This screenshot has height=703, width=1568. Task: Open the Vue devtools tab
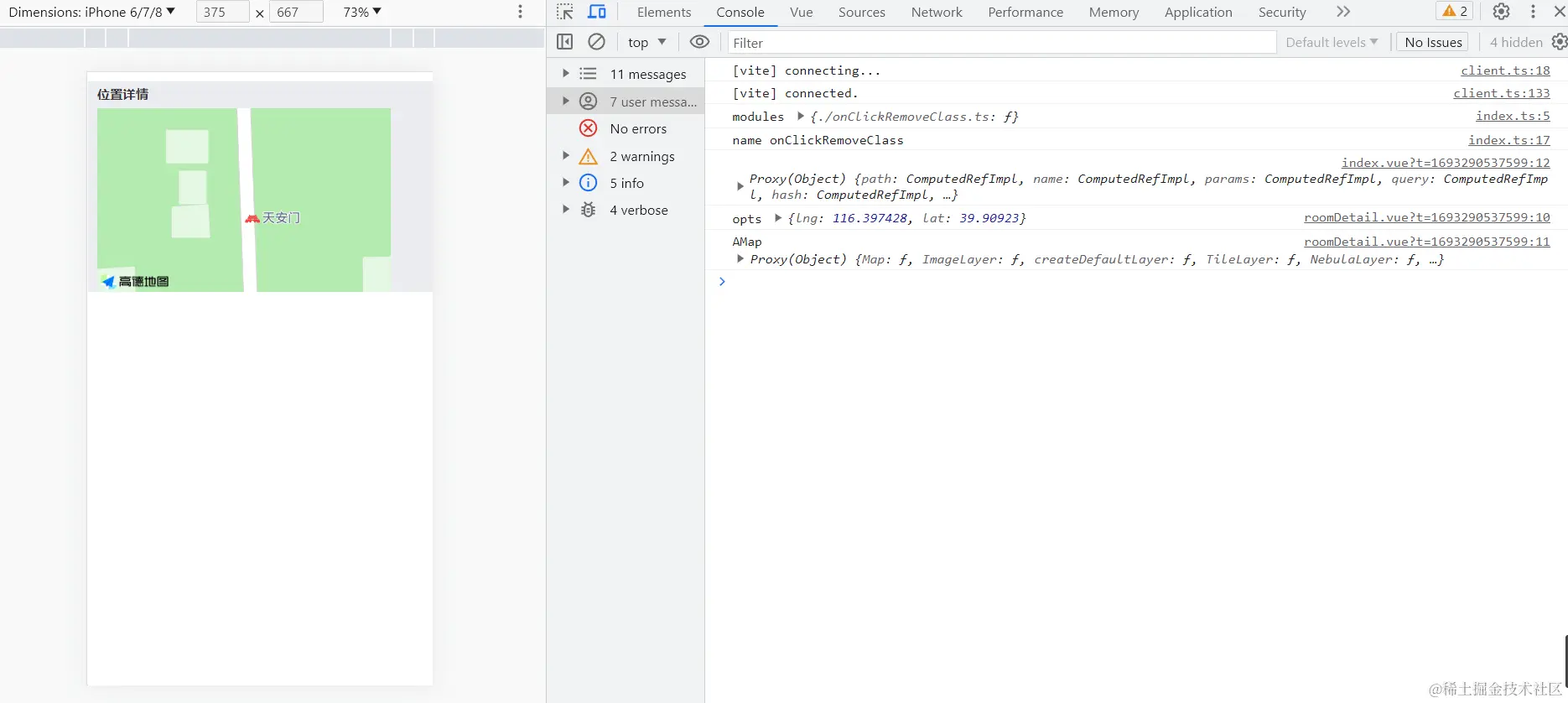802,12
